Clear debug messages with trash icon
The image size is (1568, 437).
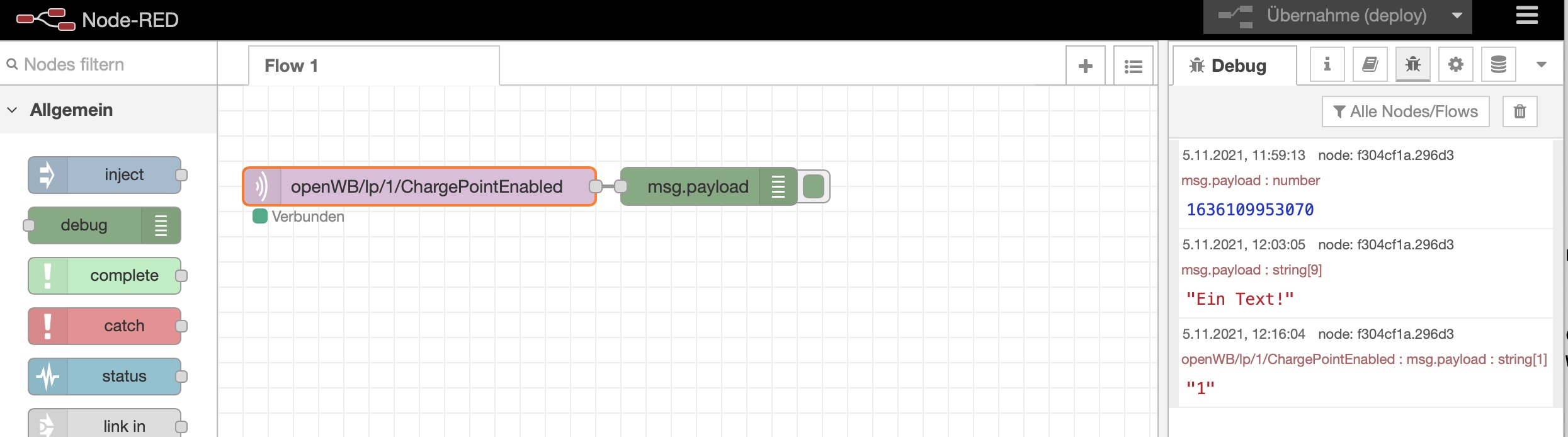pyautogui.click(x=1520, y=111)
